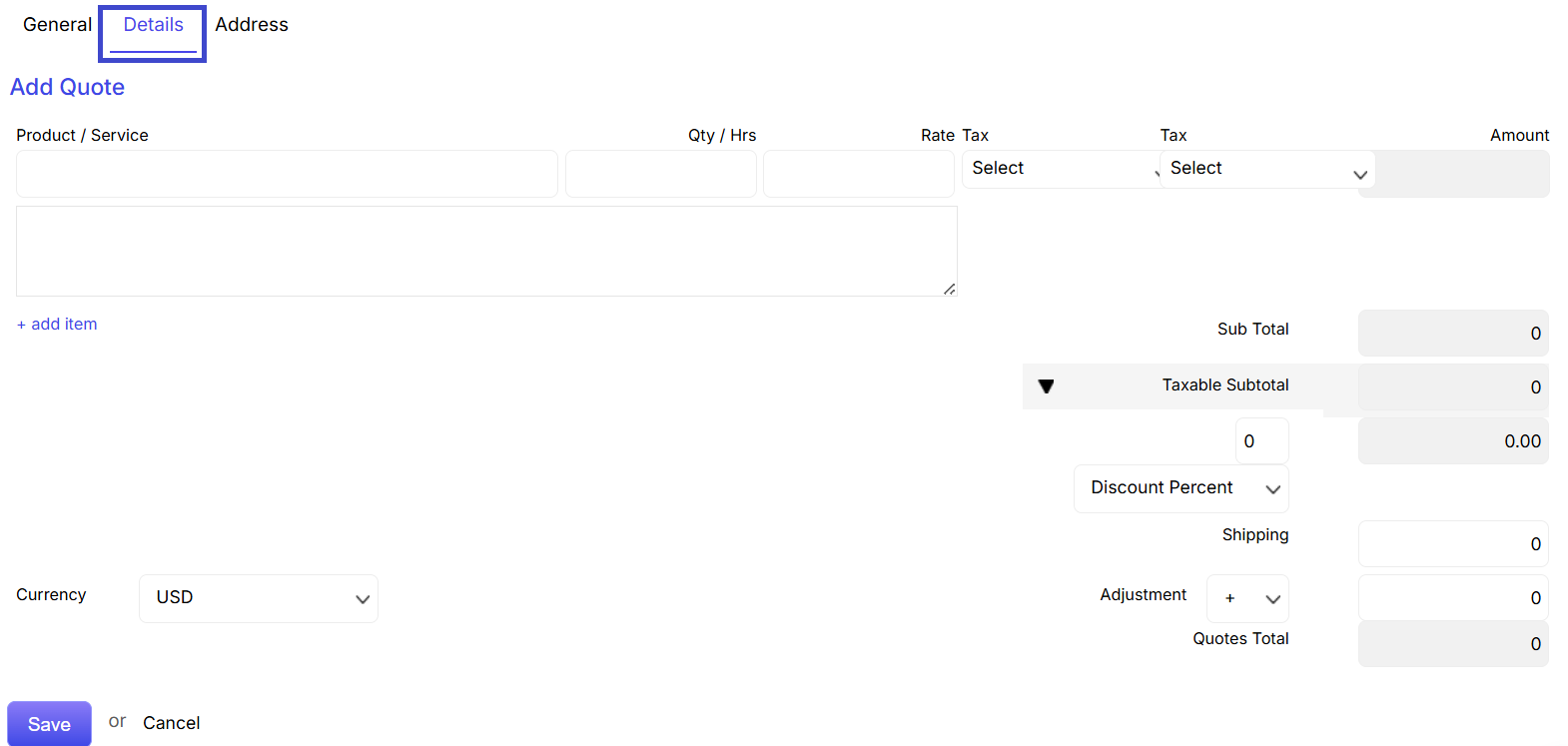Image resolution: width=1568 pixels, height=746 pixels.
Task: Click the Sub Total value box
Action: click(1453, 334)
